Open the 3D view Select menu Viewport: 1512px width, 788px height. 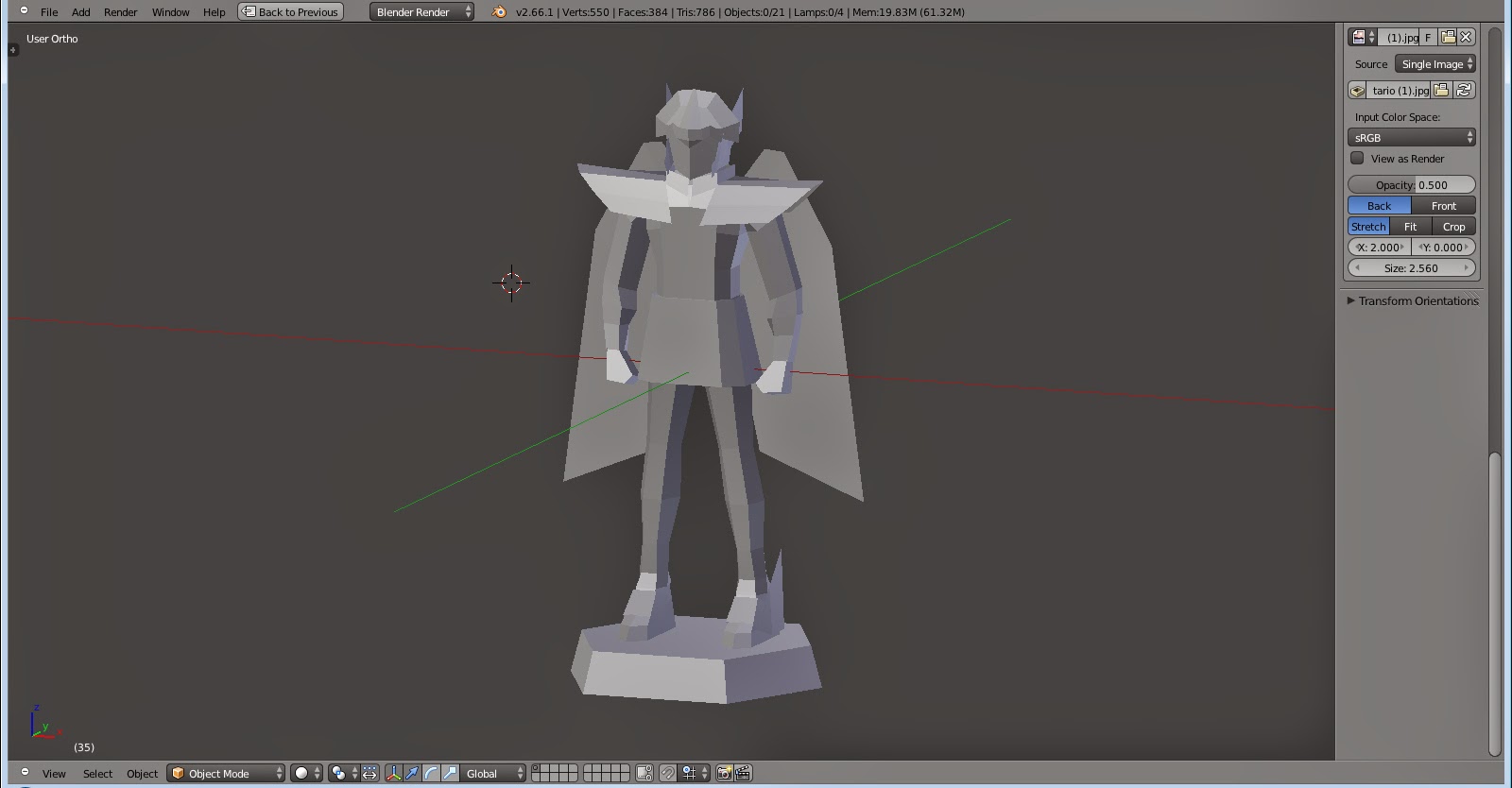tap(97, 774)
